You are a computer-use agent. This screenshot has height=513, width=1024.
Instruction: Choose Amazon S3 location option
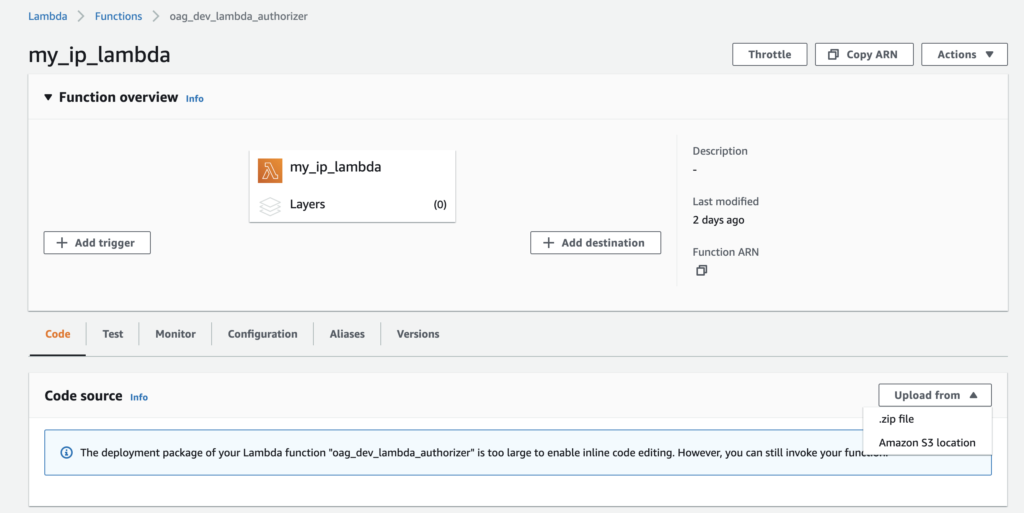click(x=926, y=443)
